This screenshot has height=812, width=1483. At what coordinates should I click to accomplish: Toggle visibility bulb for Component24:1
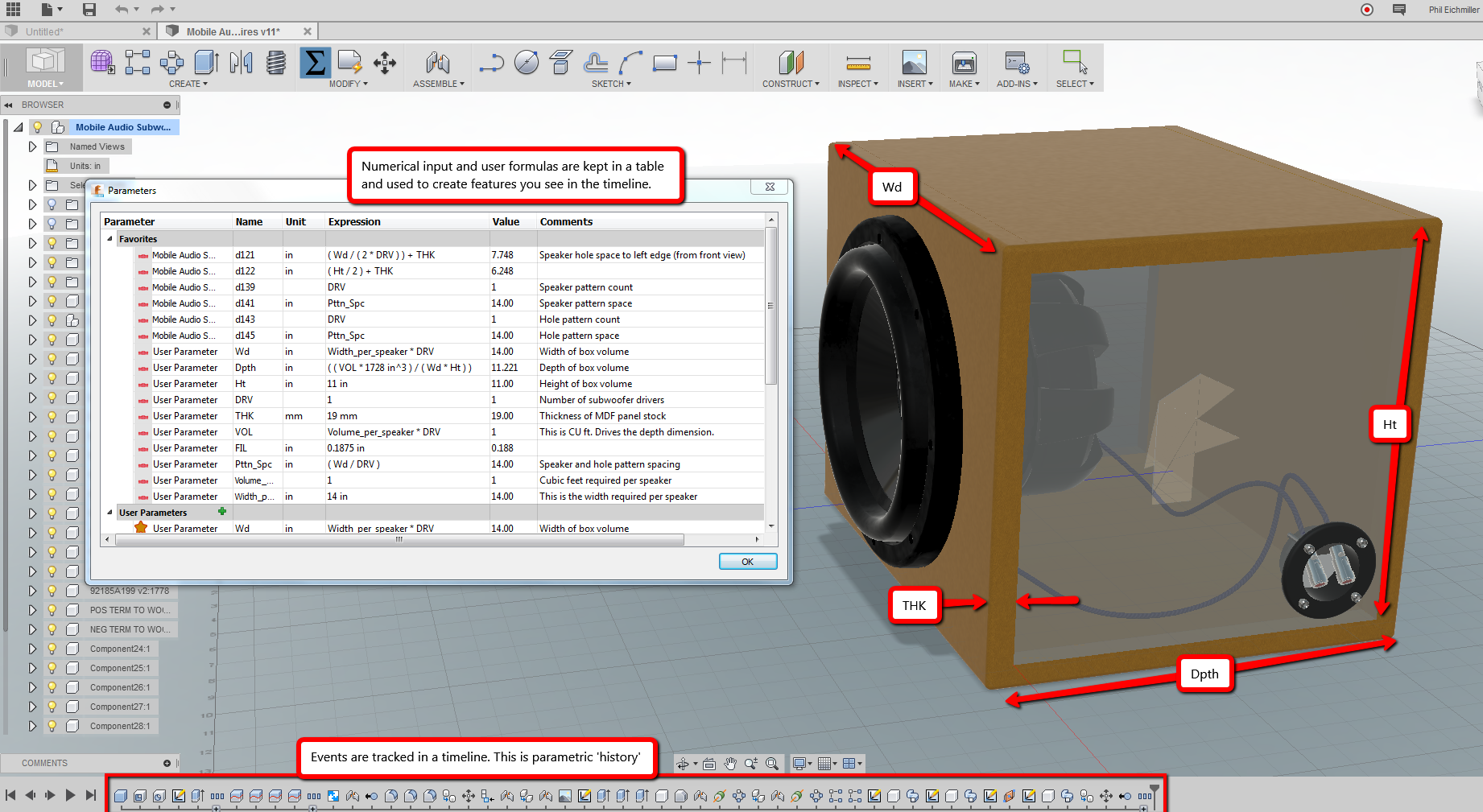[x=52, y=649]
